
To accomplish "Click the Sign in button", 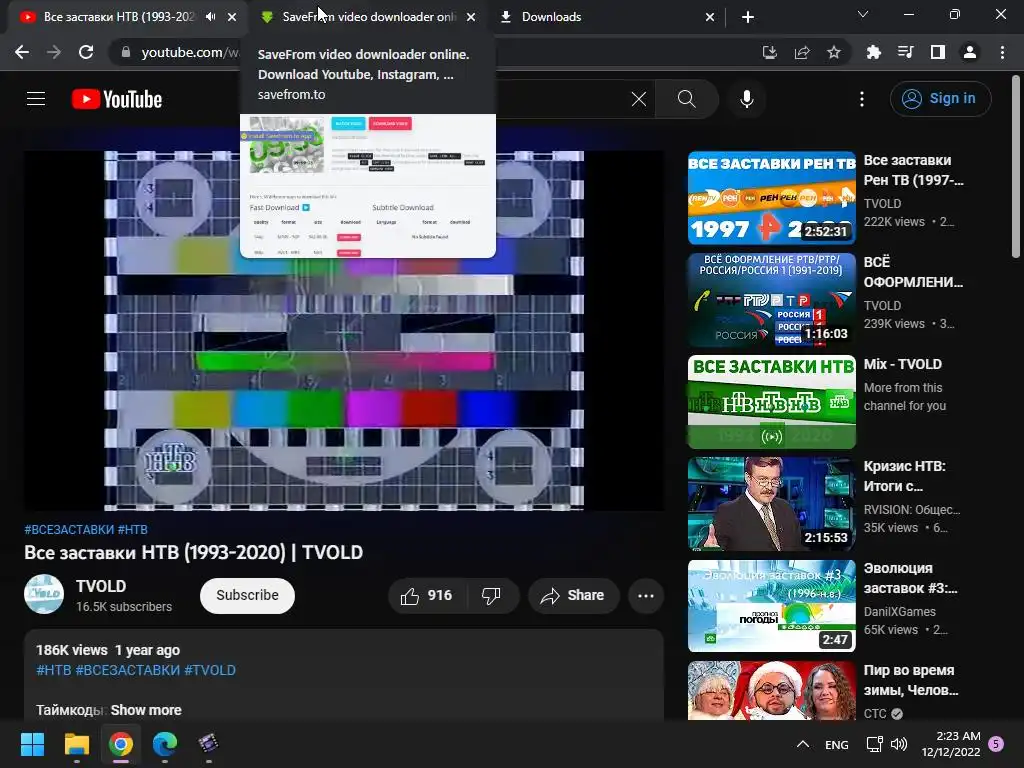I will (x=940, y=99).
